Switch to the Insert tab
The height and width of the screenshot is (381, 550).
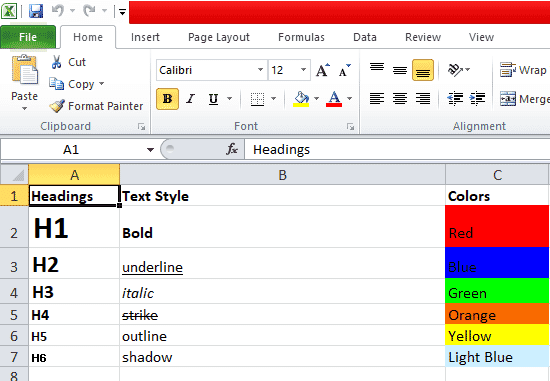(x=145, y=37)
